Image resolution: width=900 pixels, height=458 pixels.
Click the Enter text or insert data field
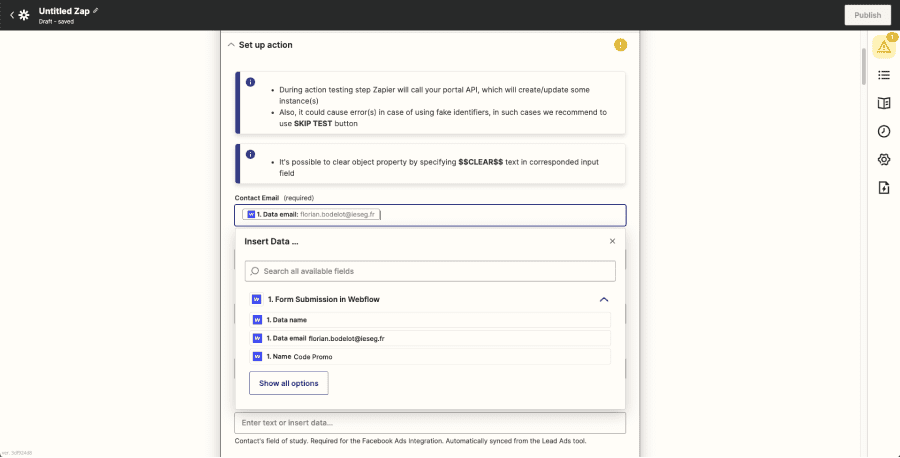point(430,423)
